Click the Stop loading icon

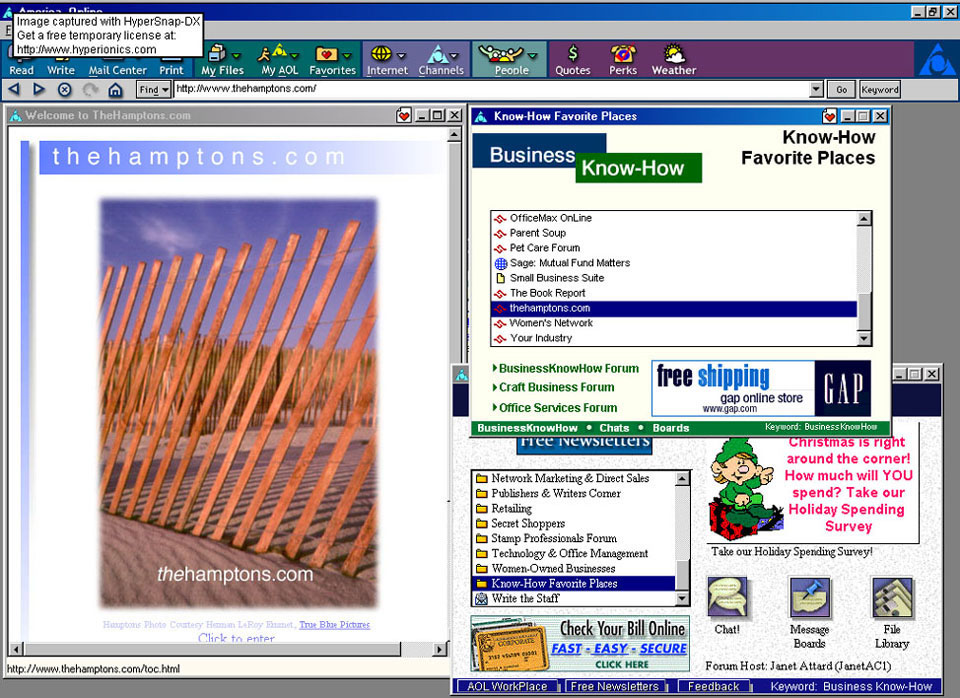coord(65,90)
